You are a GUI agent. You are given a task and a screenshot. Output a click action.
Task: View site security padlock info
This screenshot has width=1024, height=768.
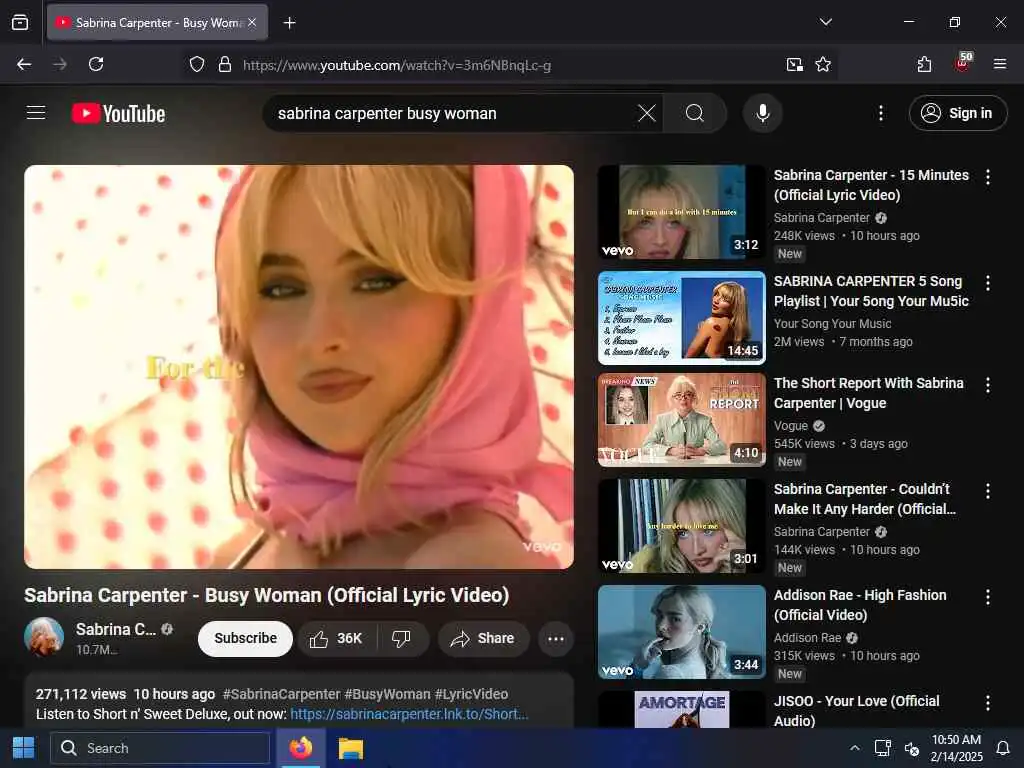[x=225, y=65]
